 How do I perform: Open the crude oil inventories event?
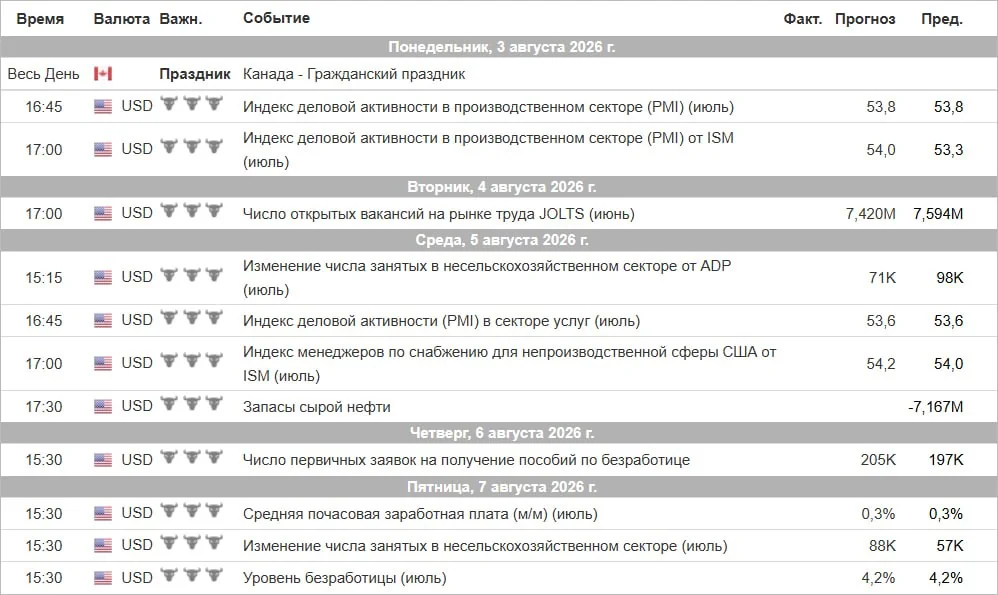pyautogui.click(x=316, y=407)
